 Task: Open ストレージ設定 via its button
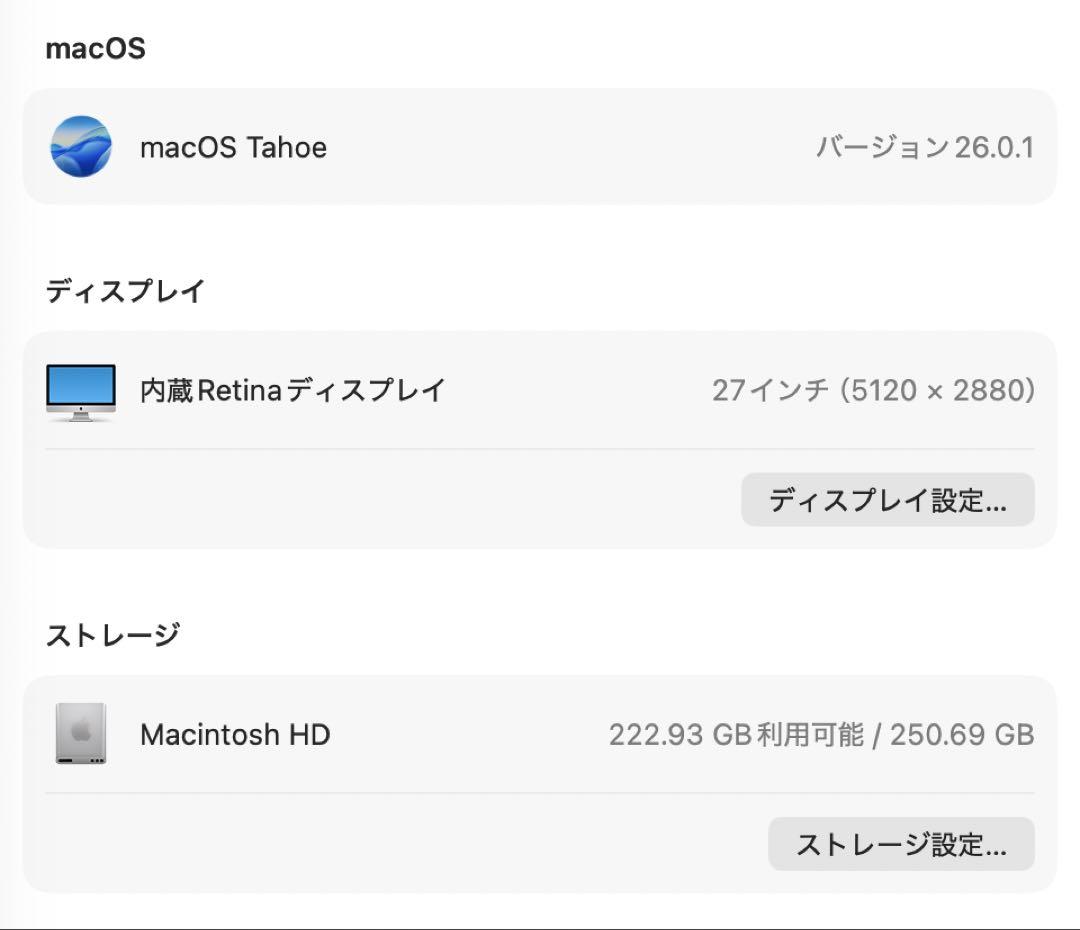901,844
